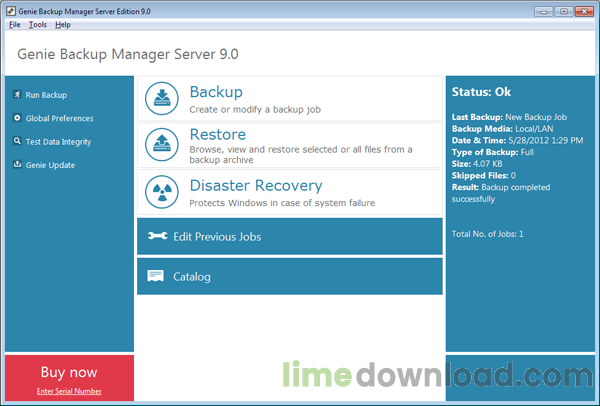Click the Backup heading
600x406 pixels.
click(x=216, y=92)
